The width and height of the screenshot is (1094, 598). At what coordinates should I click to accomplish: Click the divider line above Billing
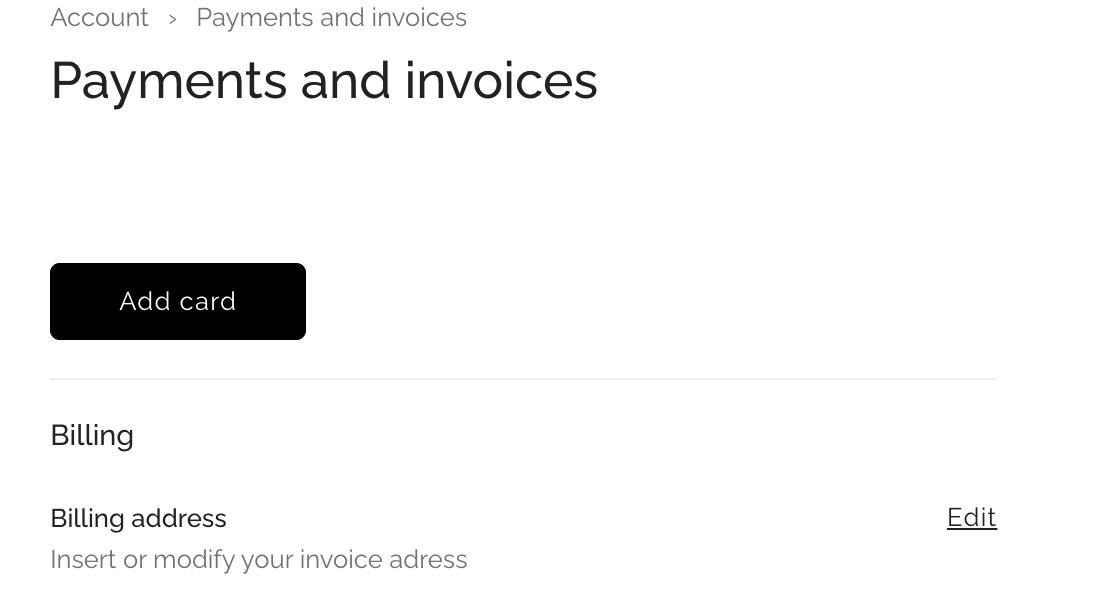523,379
